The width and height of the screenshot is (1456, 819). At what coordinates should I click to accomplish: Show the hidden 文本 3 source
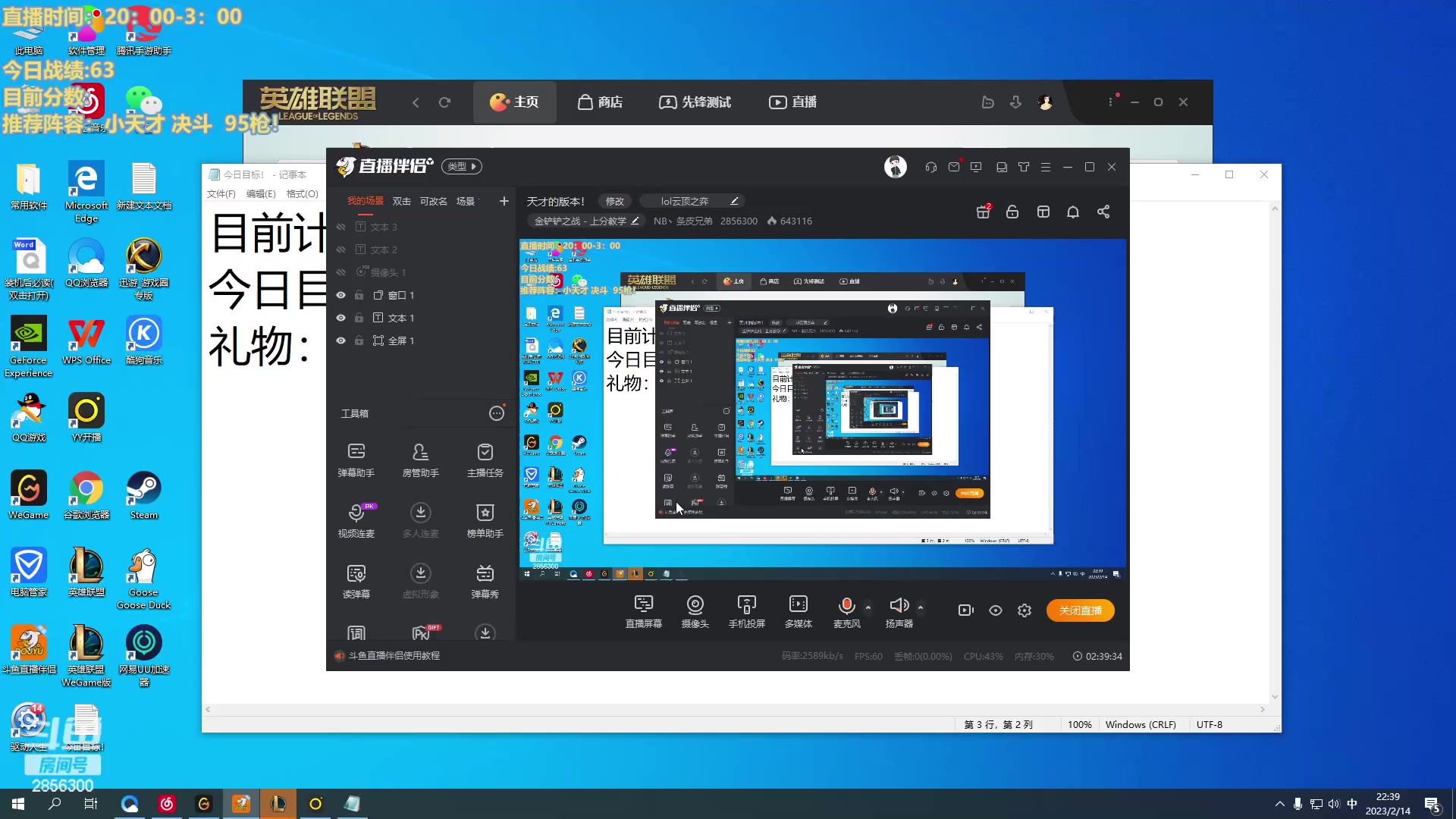340,227
